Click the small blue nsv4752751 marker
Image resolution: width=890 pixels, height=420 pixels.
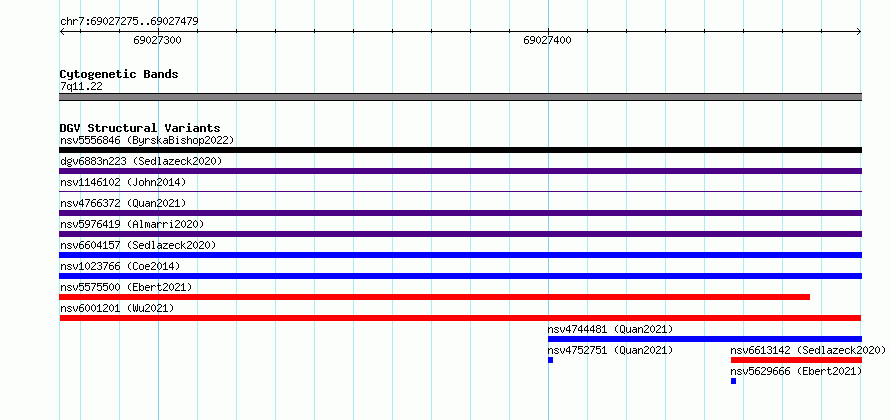tap(551, 360)
